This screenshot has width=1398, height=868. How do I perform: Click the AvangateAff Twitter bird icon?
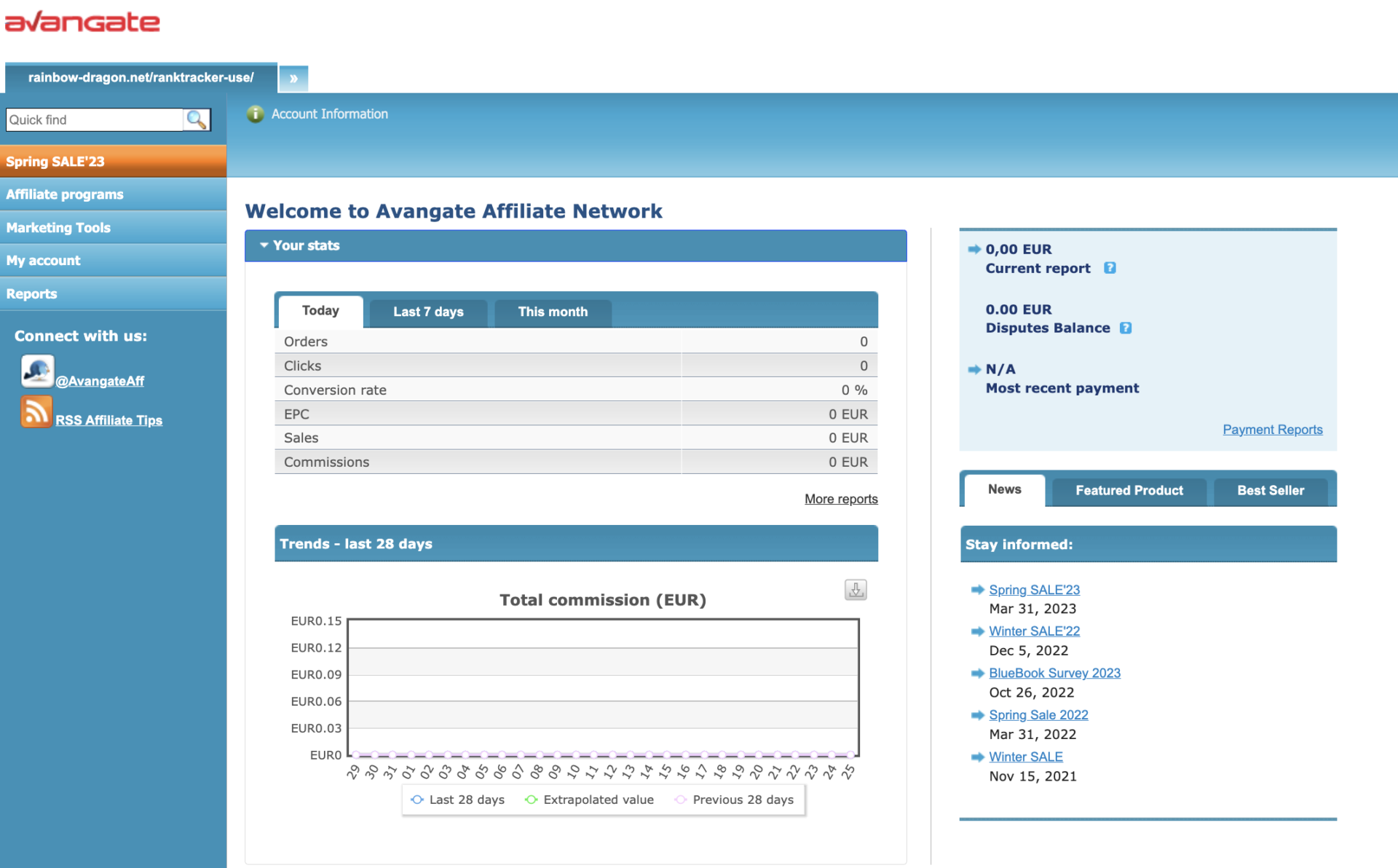click(x=36, y=371)
